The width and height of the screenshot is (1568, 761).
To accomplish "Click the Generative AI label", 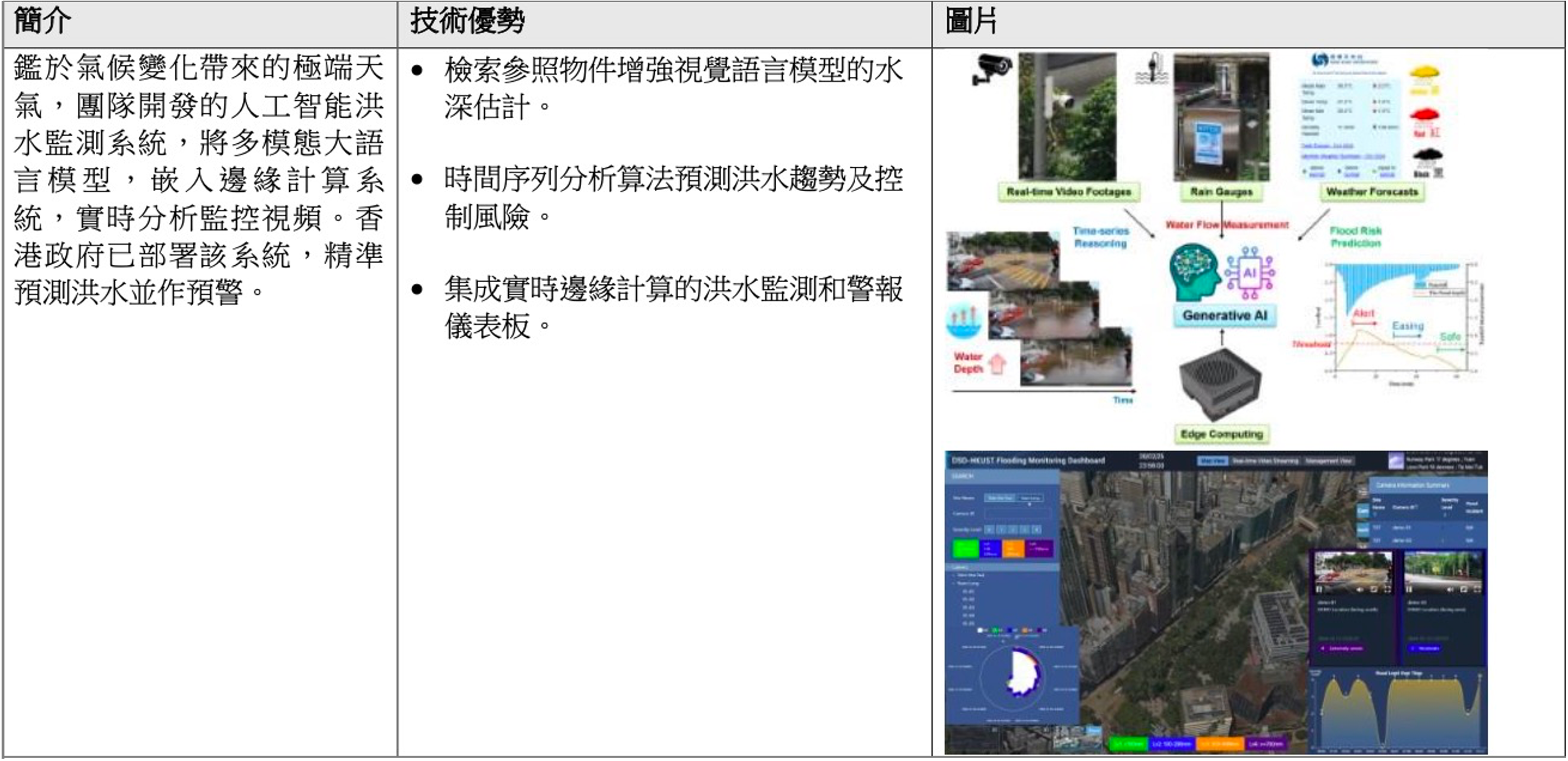I will (x=1225, y=316).
